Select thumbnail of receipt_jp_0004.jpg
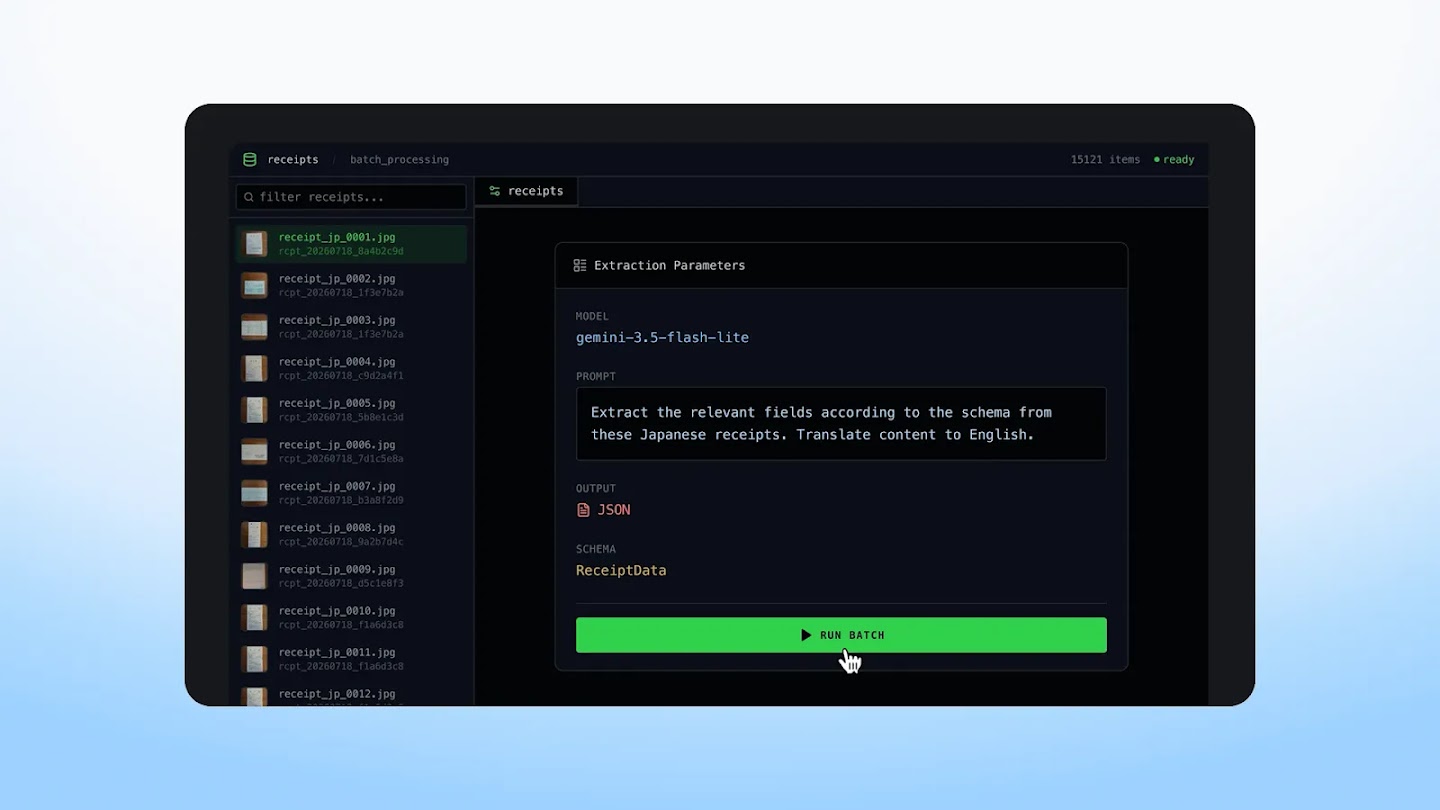The height and width of the screenshot is (810, 1440). coord(254,368)
